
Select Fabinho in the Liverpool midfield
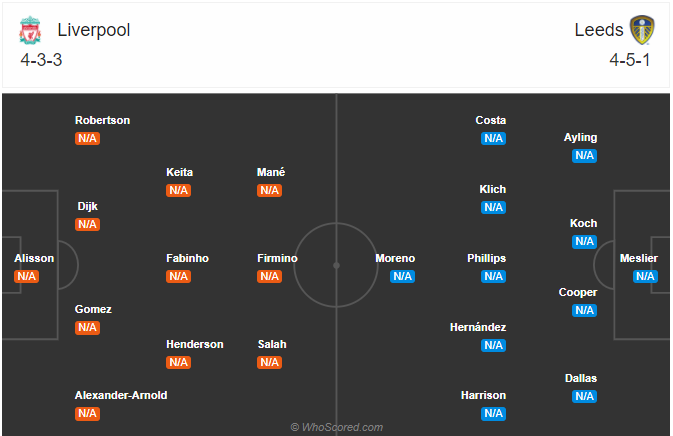point(188,258)
